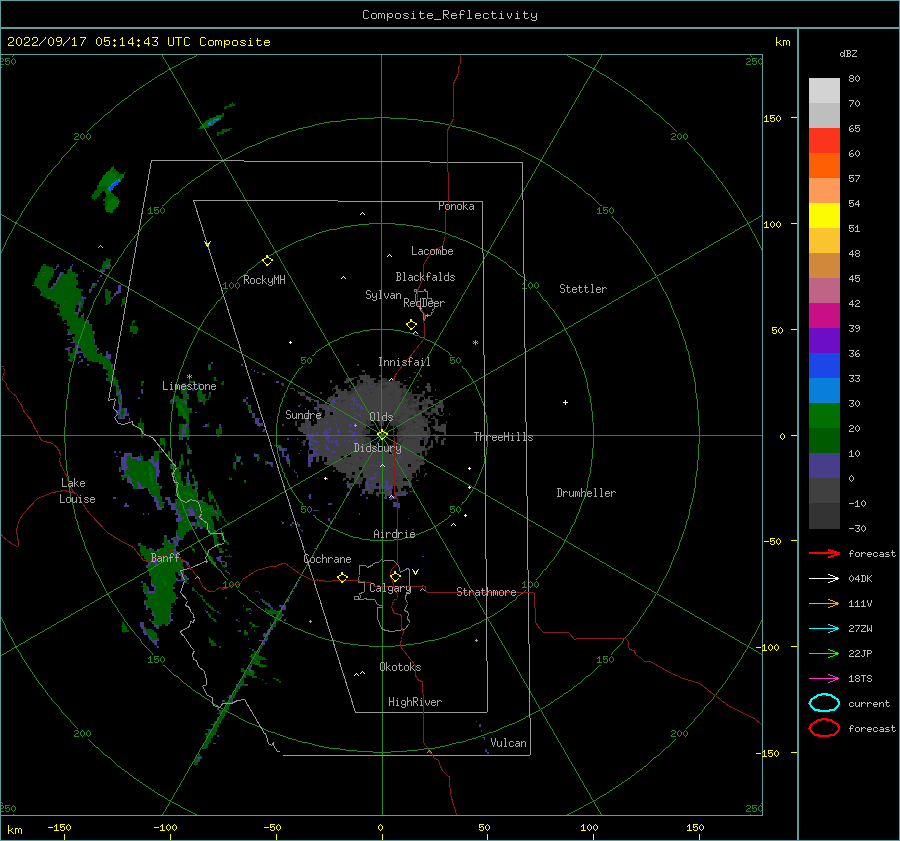900x841 pixels.
Task: Click the Sylvan label
Action: point(383,295)
